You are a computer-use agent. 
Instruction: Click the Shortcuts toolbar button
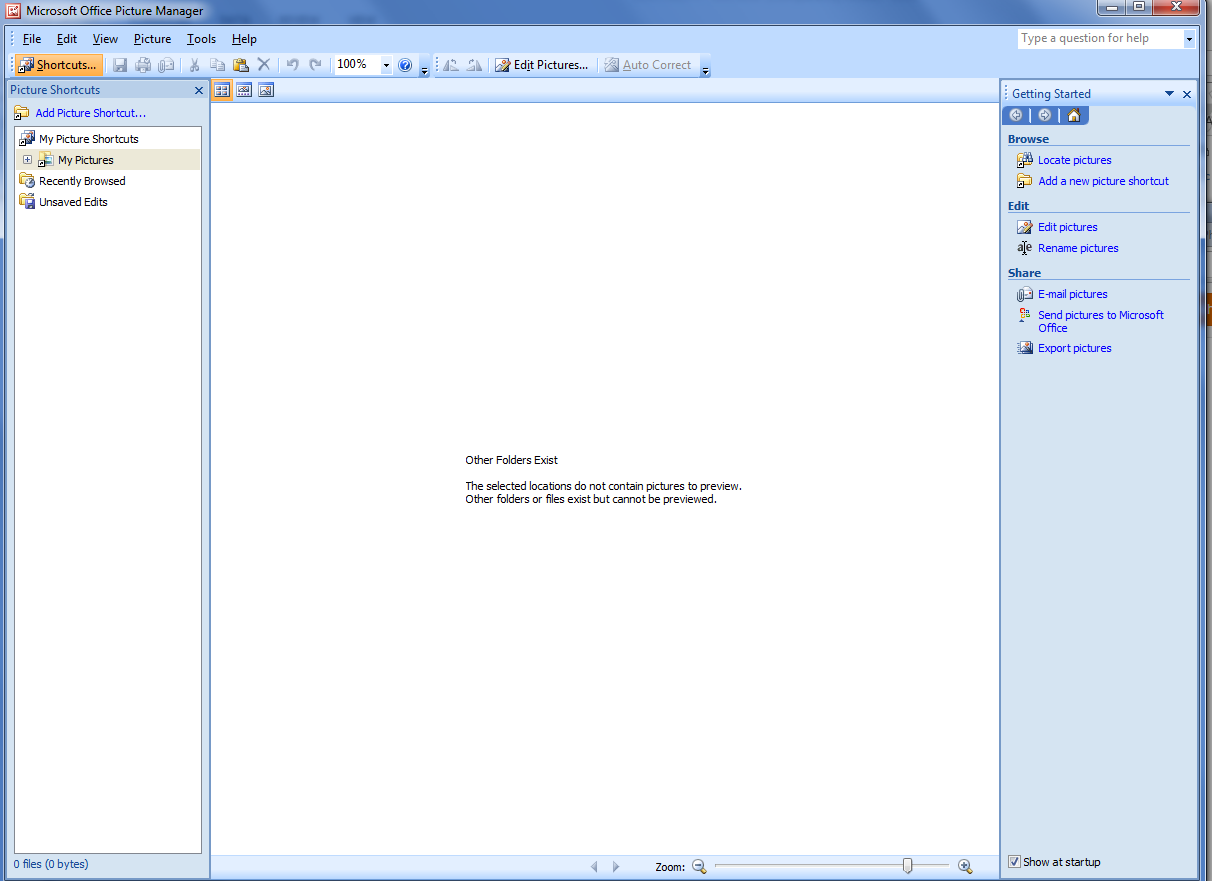58,64
